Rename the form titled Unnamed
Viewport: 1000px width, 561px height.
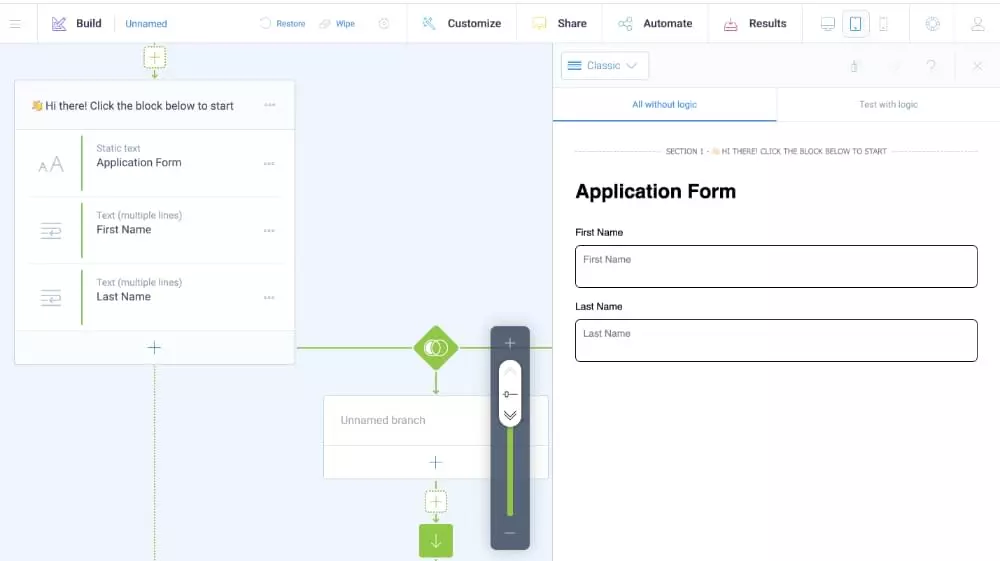click(x=146, y=24)
